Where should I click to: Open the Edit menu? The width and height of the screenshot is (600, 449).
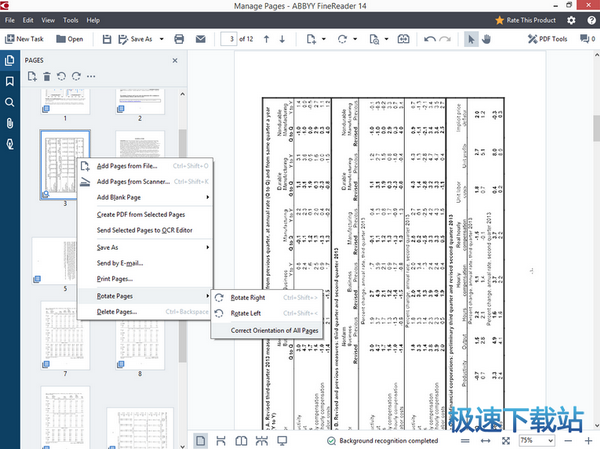[x=28, y=20]
